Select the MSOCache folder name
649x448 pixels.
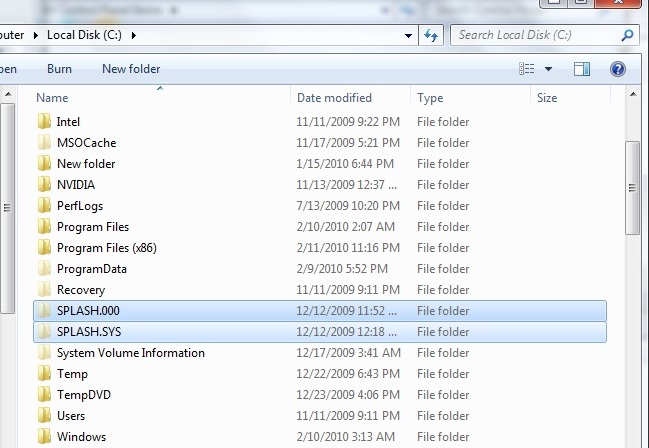click(x=87, y=143)
